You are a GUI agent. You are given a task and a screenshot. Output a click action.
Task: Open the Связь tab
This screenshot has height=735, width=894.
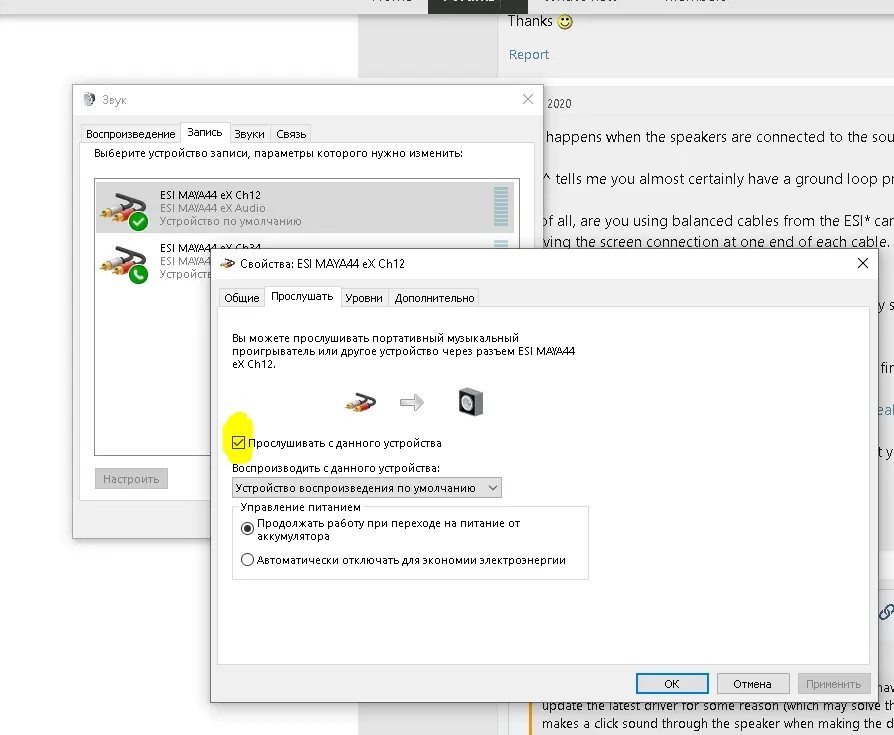point(291,134)
